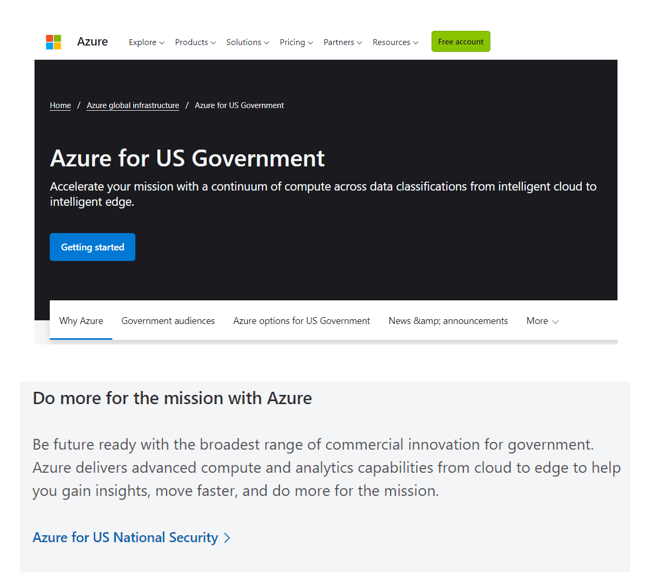Click the Azure for US Government page heading
Screen dimensions: 657x583
tap(187, 158)
